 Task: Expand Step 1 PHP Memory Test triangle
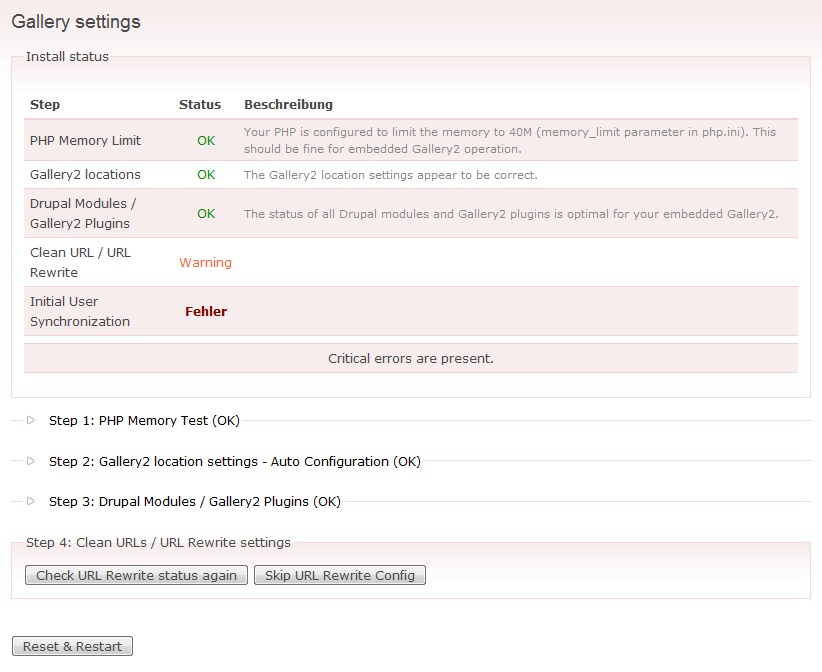coord(31,420)
